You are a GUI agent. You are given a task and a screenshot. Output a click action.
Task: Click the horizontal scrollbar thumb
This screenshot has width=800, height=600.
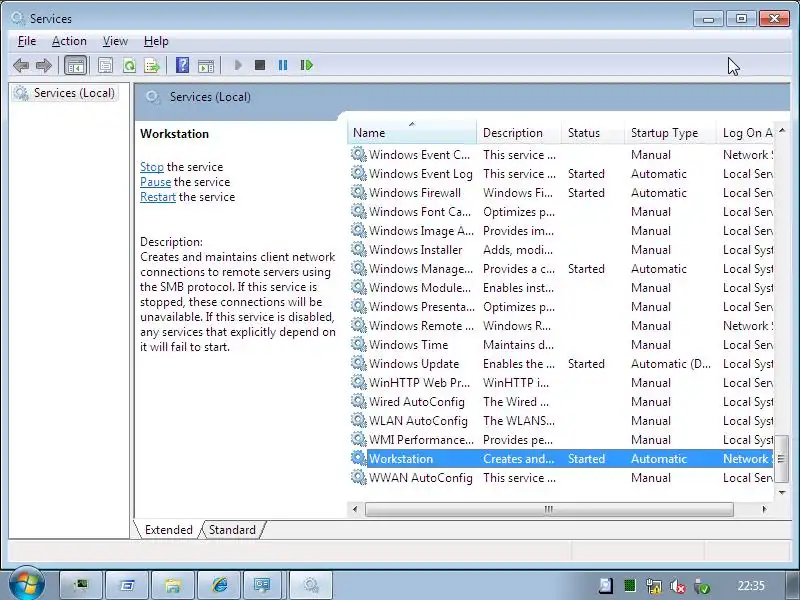(x=549, y=509)
